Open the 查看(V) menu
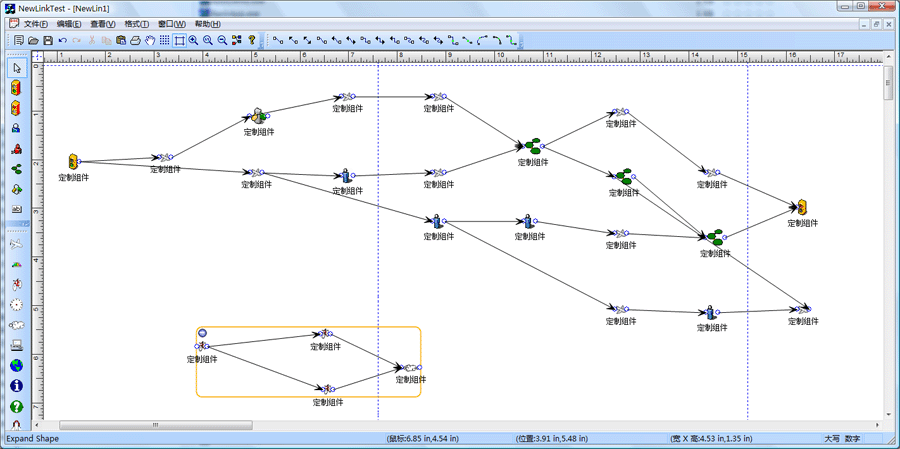This screenshot has width=900, height=449. [x=102, y=24]
